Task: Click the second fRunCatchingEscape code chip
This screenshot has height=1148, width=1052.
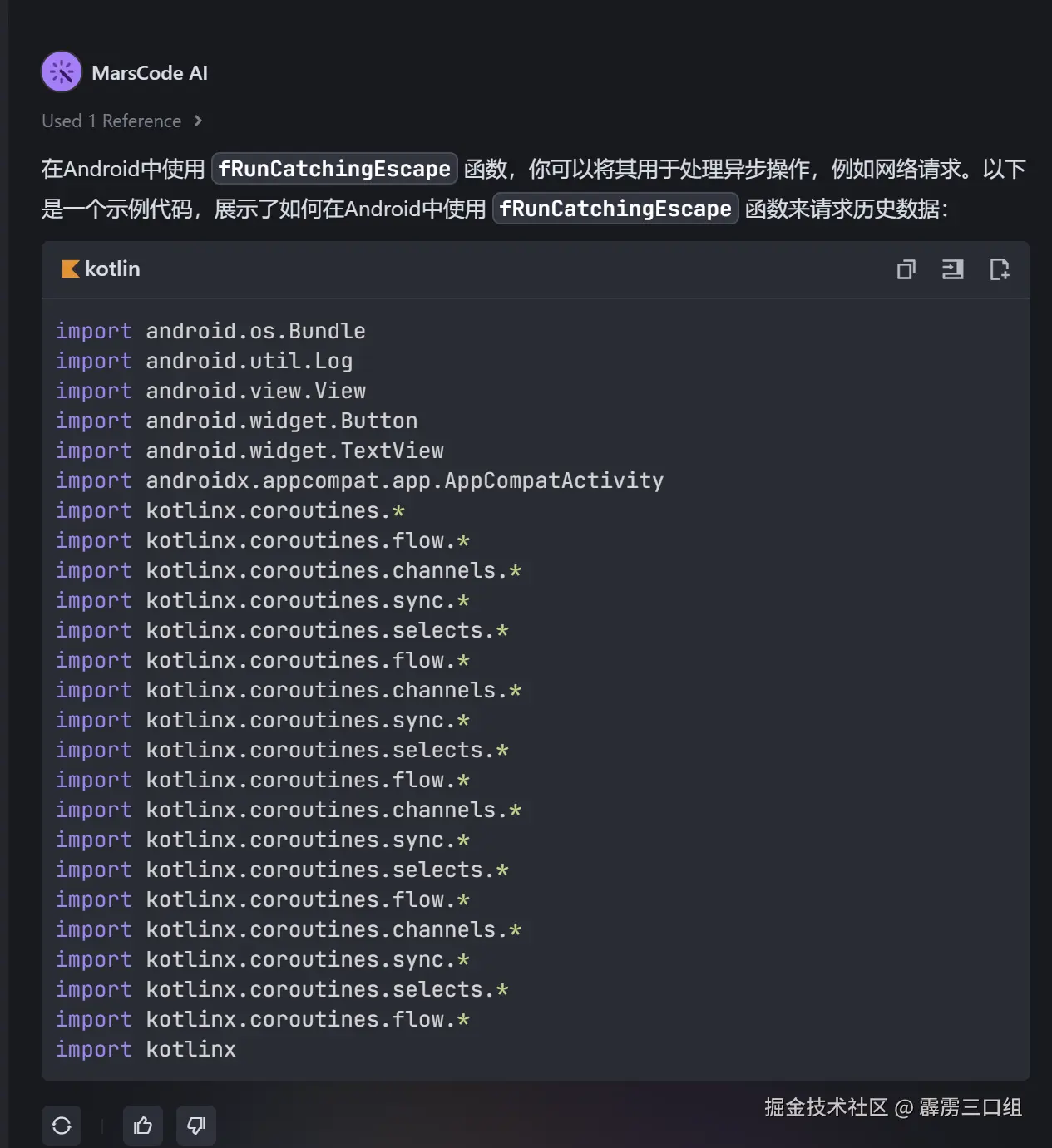Action: pos(615,209)
